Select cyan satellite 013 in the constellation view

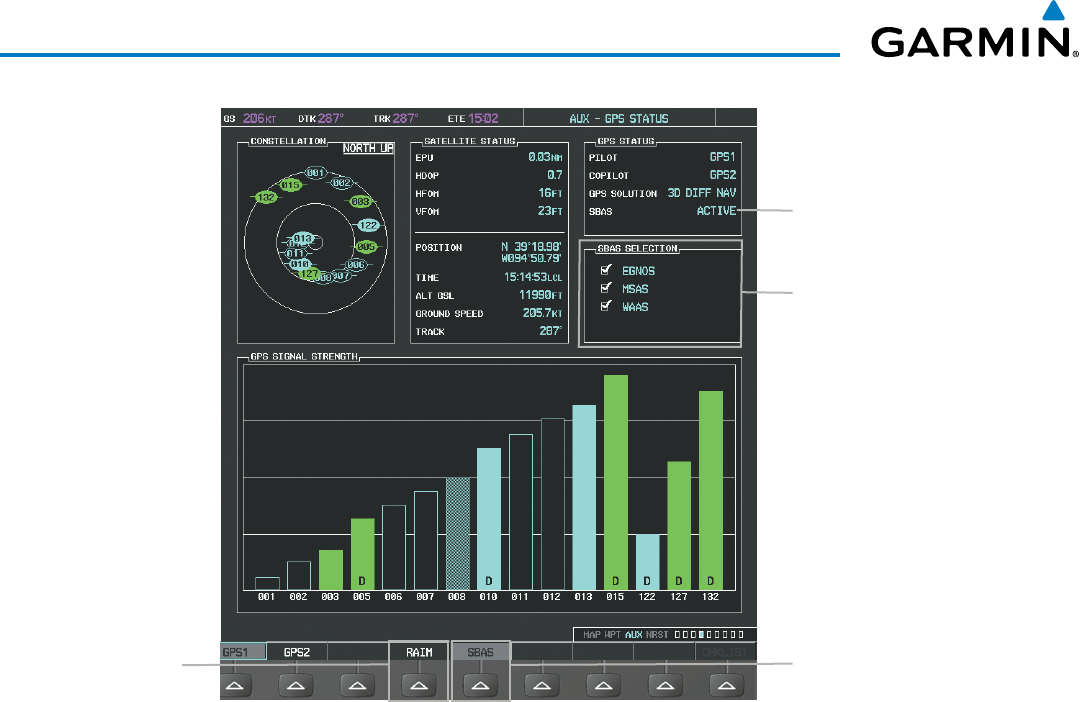point(303,238)
